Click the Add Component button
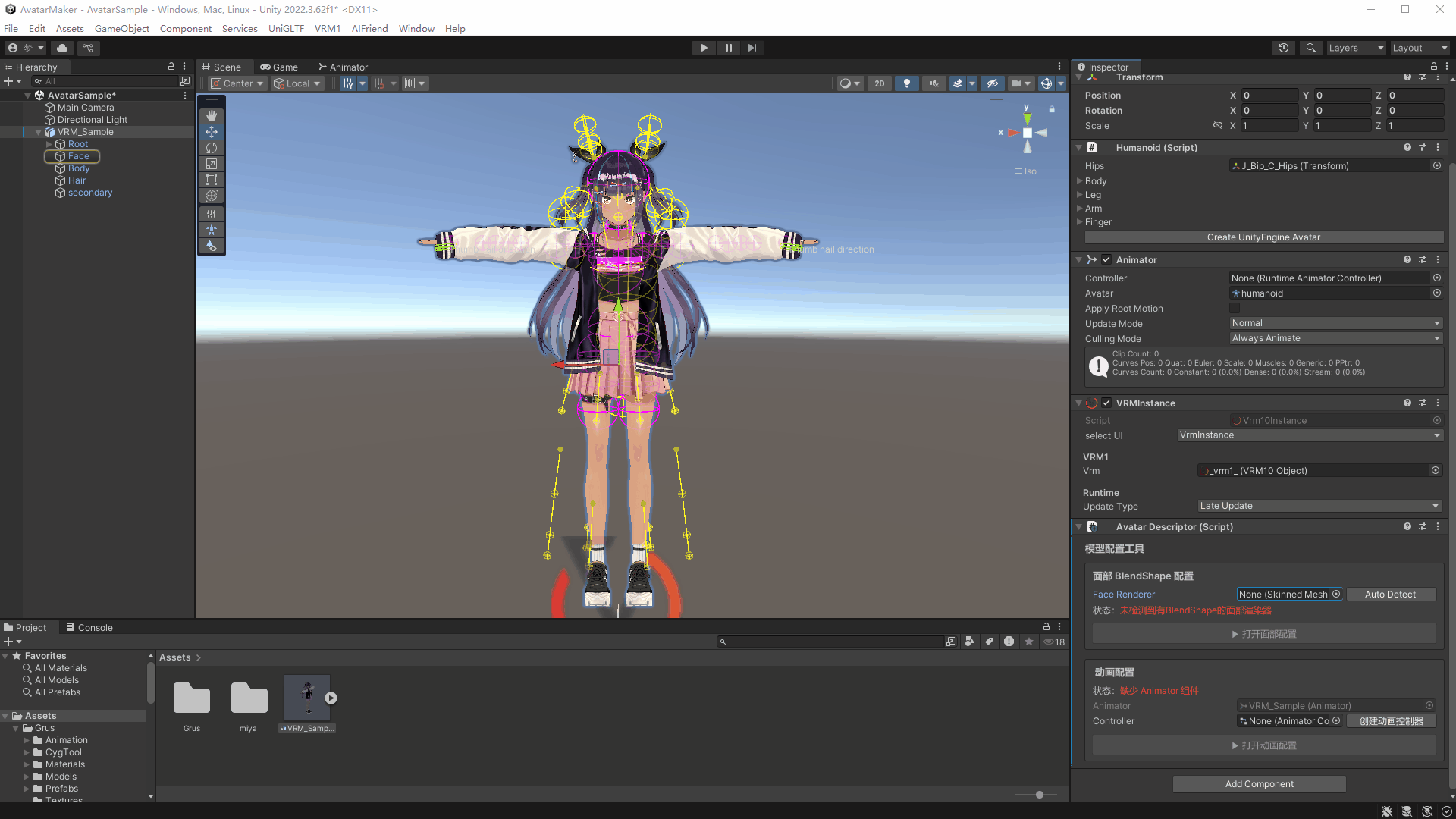Screen dimensions: 1456x819 1259,784
